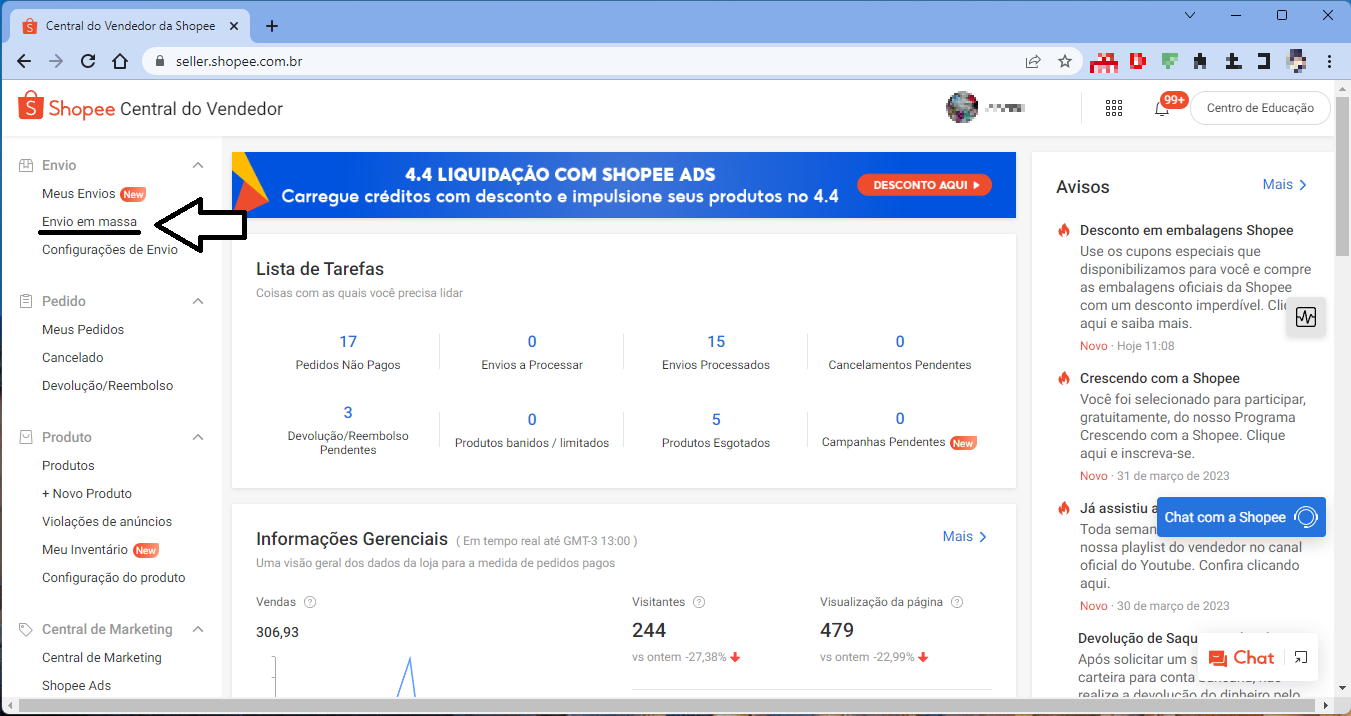Click the user profile avatar
This screenshot has height=716, width=1351.
[x=962, y=108]
